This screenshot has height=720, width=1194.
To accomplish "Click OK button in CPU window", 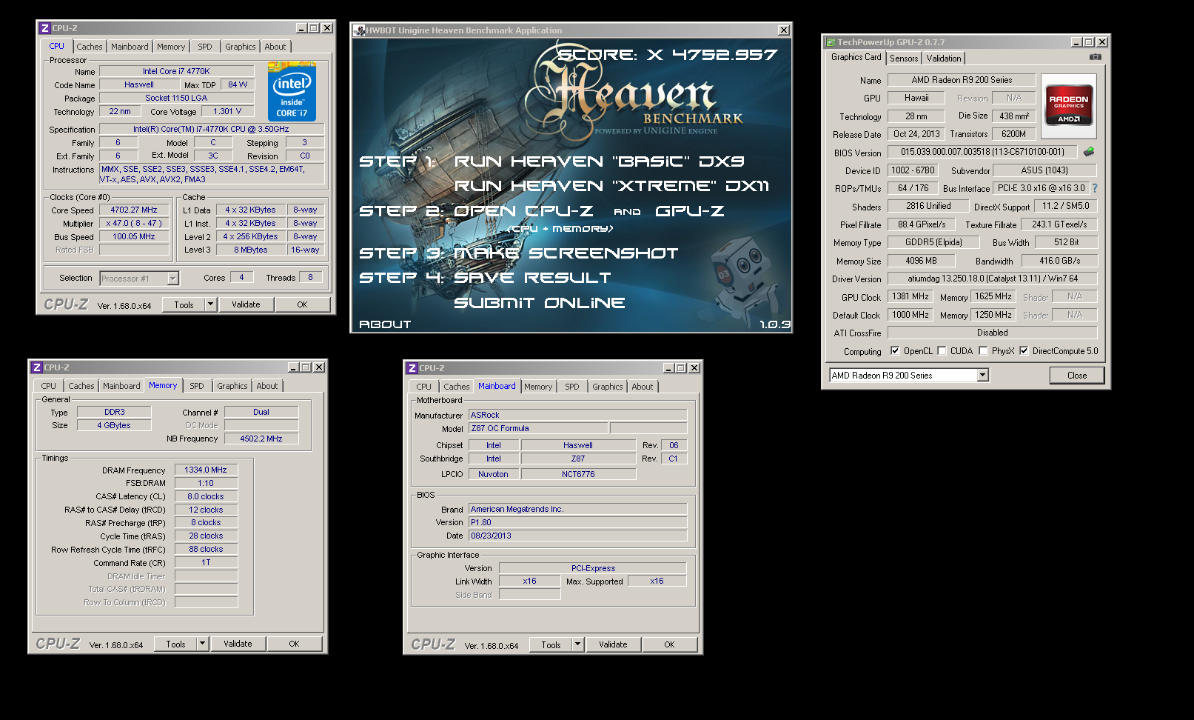I will 302,304.
